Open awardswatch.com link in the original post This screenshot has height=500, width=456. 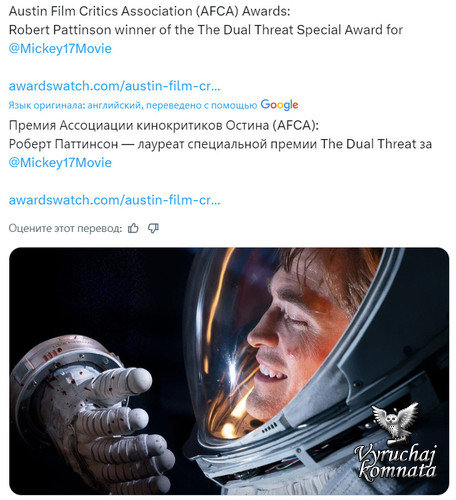114,86
